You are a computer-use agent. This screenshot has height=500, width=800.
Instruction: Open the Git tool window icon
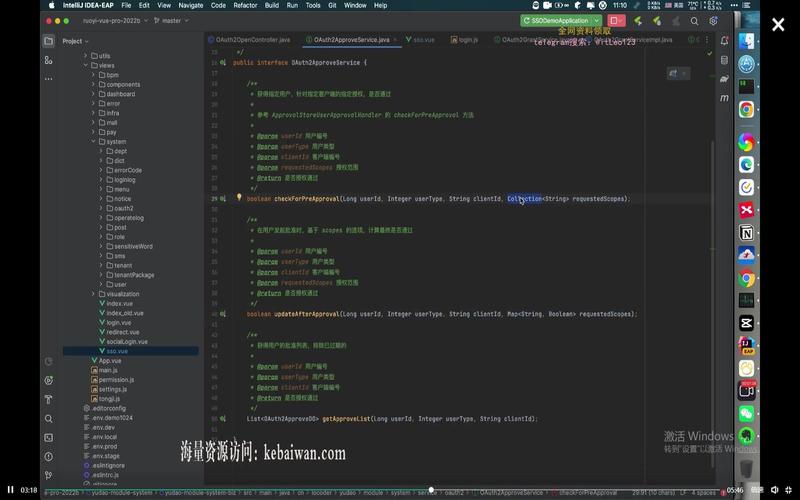point(48,475)
